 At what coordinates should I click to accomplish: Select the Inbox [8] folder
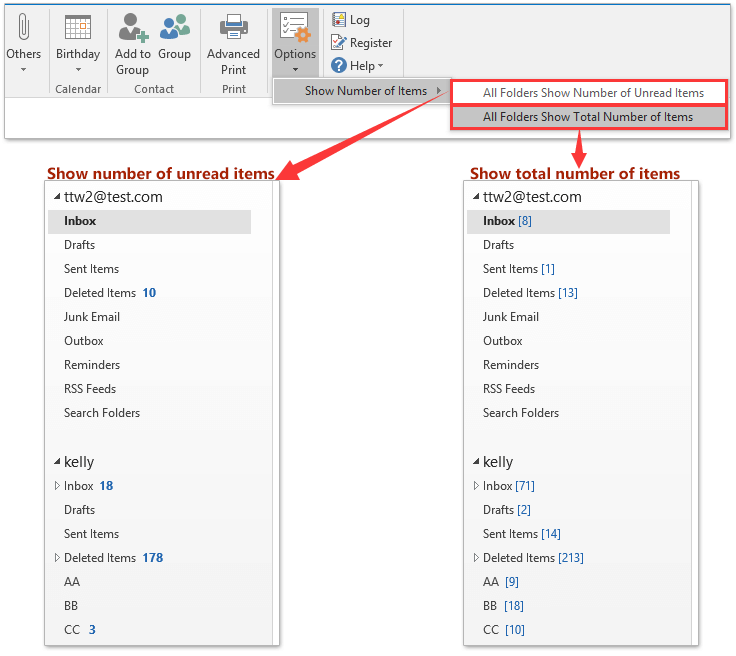click(x=507, y=221)
